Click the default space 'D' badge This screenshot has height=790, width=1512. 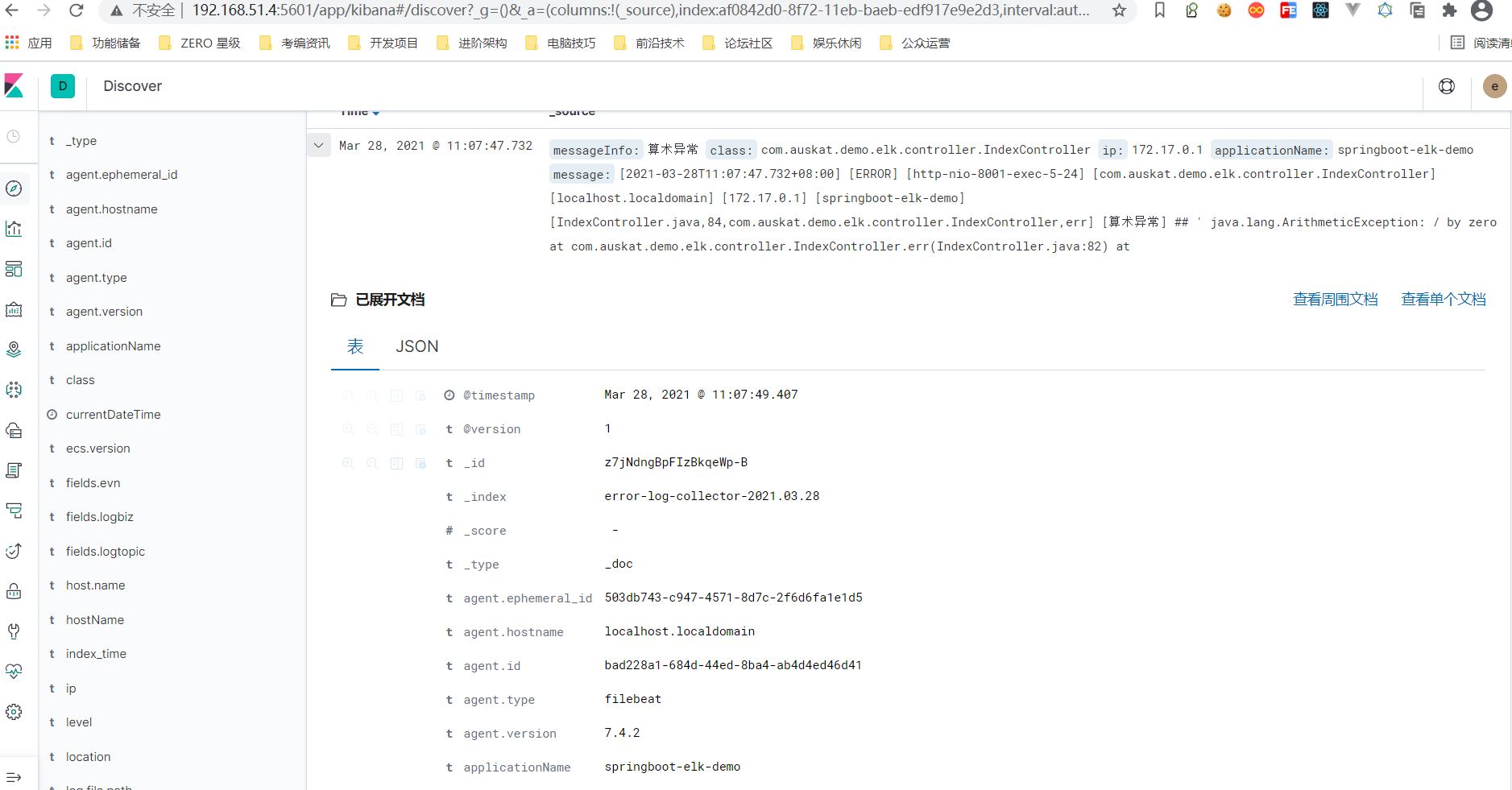[63, 86]
